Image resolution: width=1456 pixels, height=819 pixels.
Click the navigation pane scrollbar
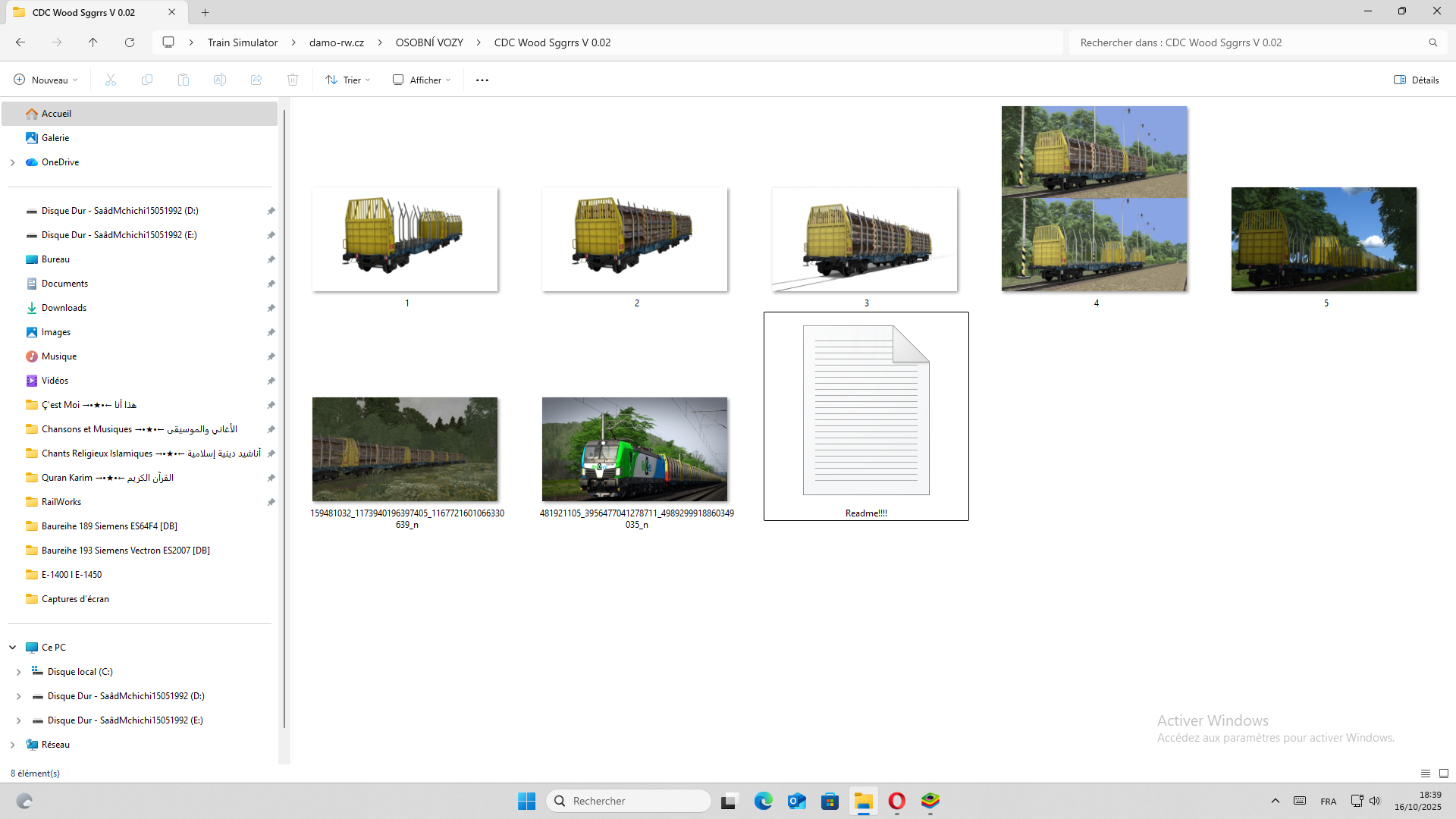(284, 417)
